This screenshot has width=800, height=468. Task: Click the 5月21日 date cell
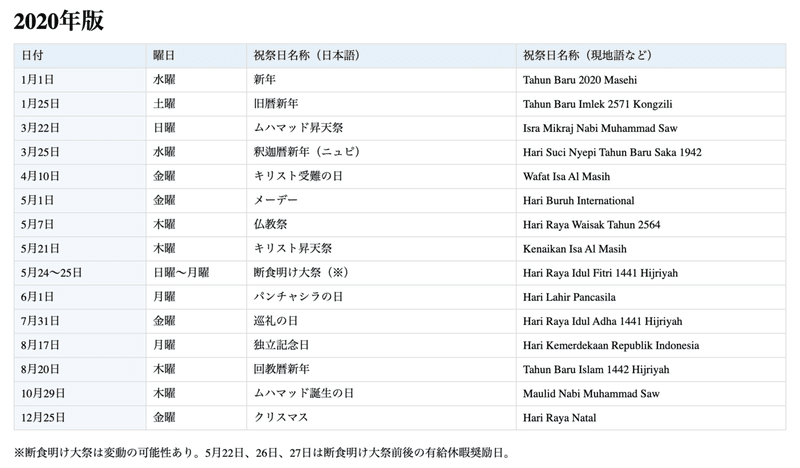coord(80,249)
